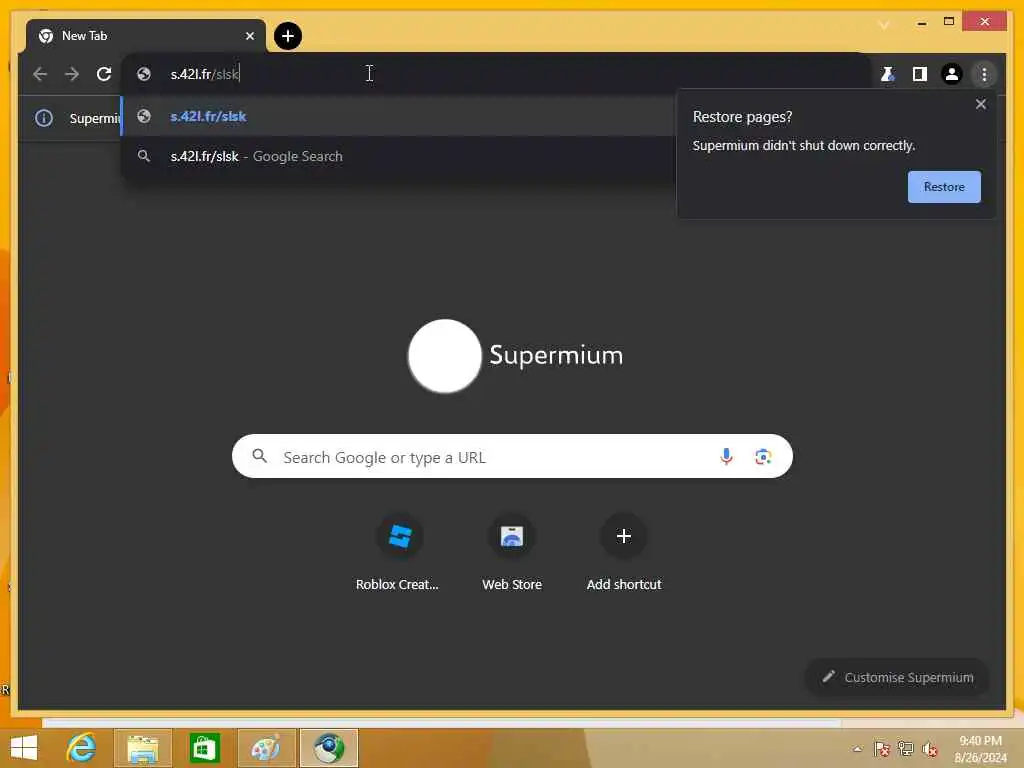Open the three-dot browser menu
The height and width of the screenshot is (768, 1024).
[x=984, y=74]
